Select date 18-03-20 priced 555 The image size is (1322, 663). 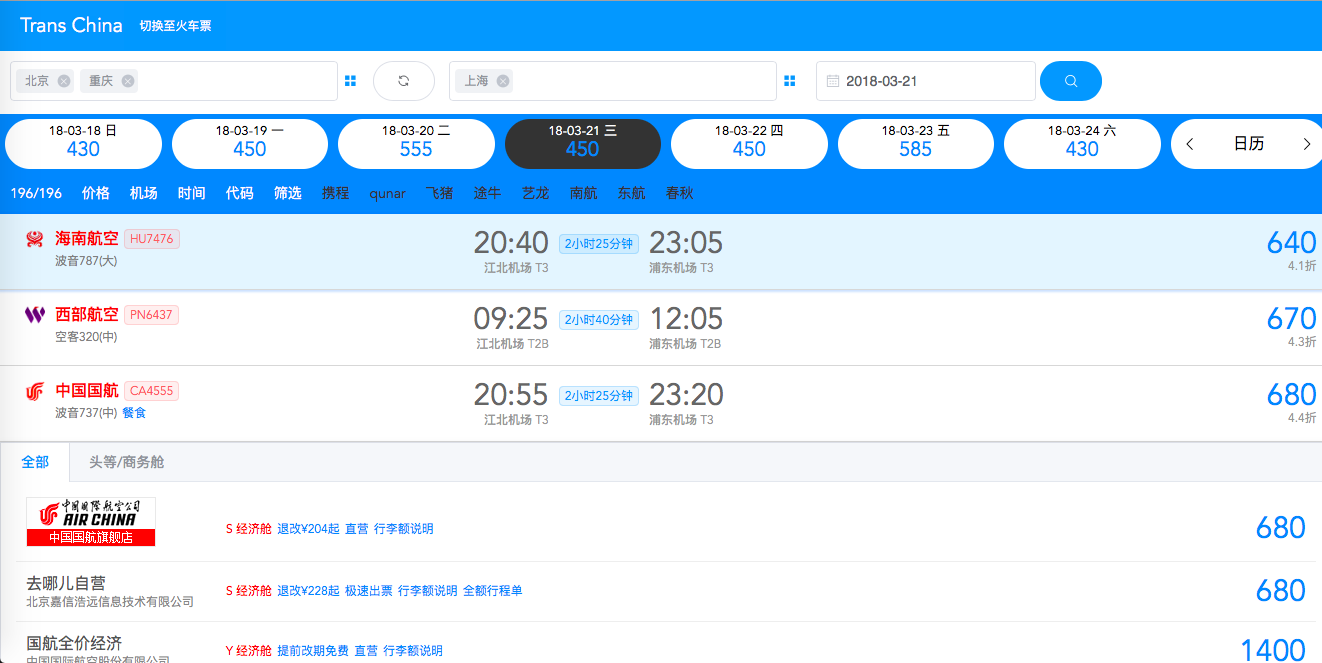pyautogui.click(x=416, y=144)
